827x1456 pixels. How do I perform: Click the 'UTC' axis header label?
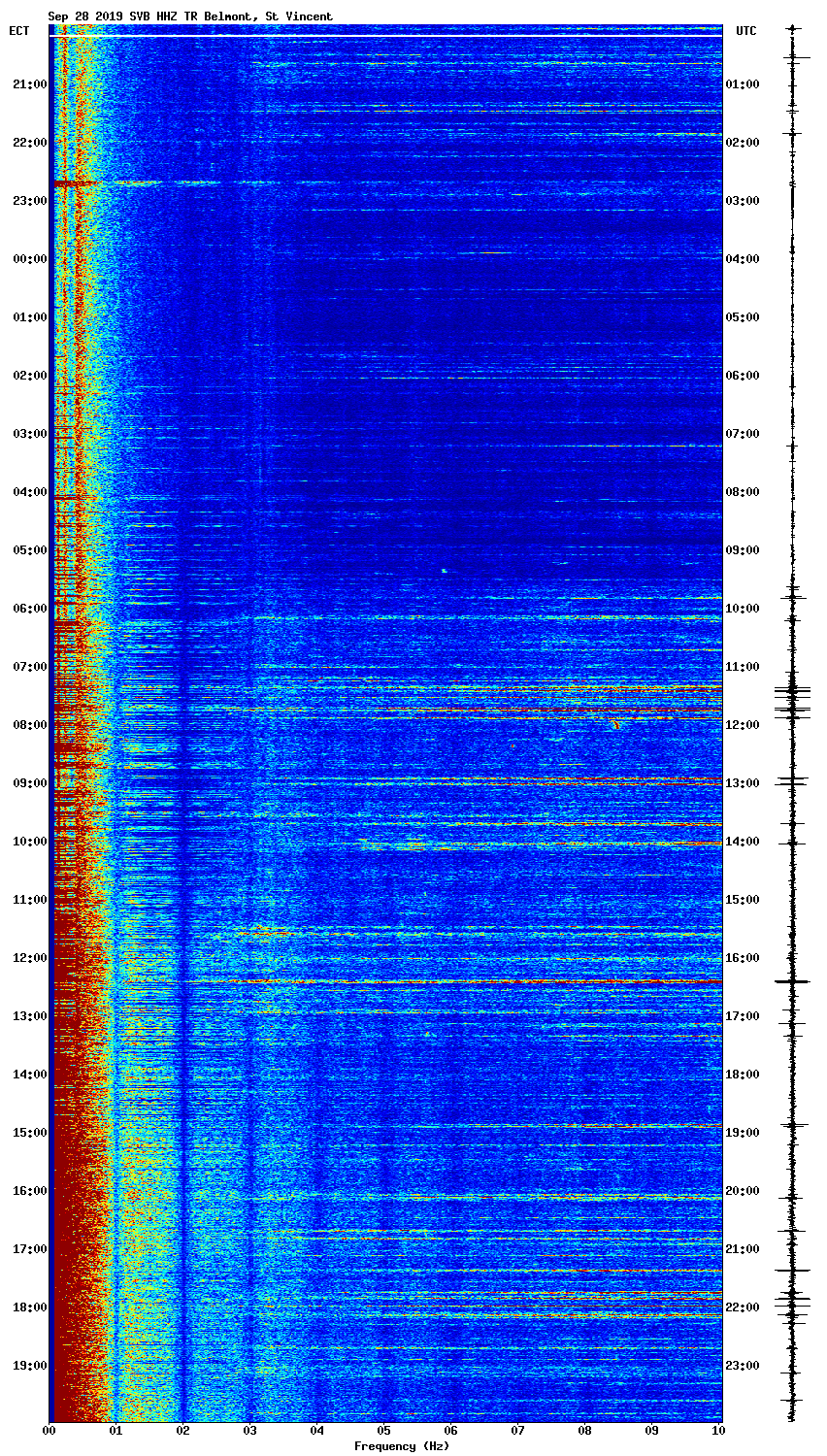click(x=745, y=31)
